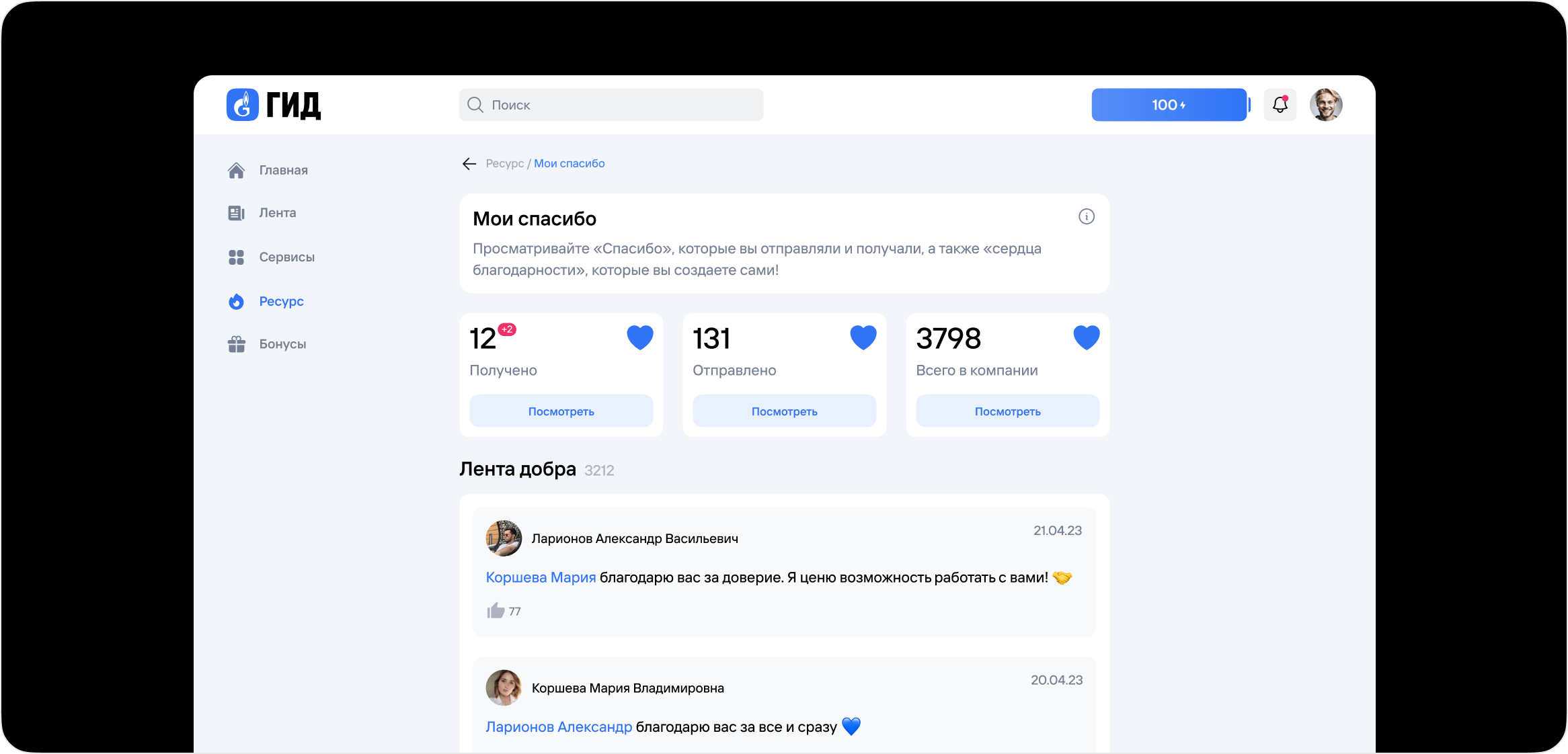Click Посмотреть under Всего в компании

coord(1008,411)
